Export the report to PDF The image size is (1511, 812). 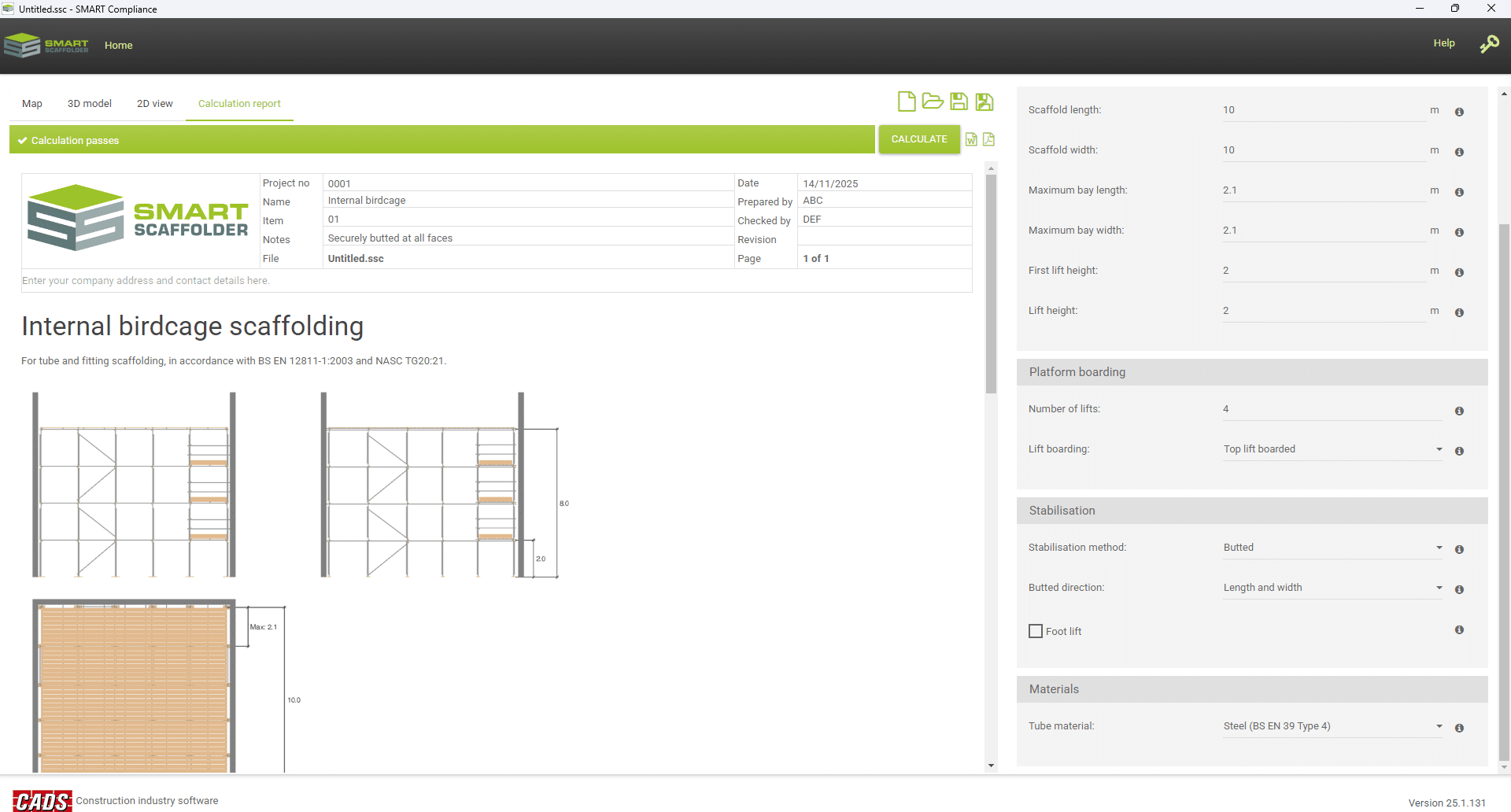(989, 139)
